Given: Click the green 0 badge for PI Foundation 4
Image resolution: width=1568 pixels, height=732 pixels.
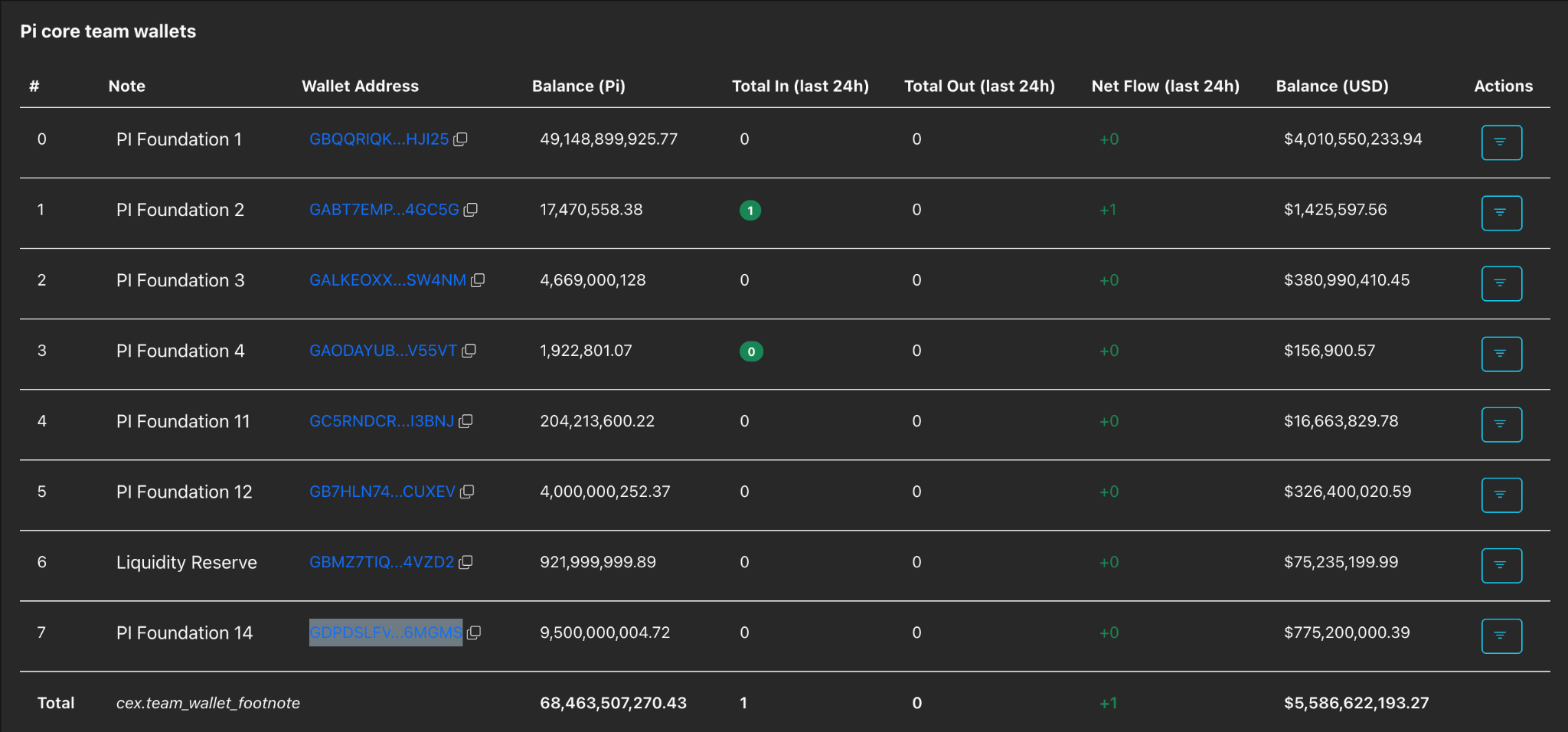Looking at the screenshot, I should (x=751, y=351).
